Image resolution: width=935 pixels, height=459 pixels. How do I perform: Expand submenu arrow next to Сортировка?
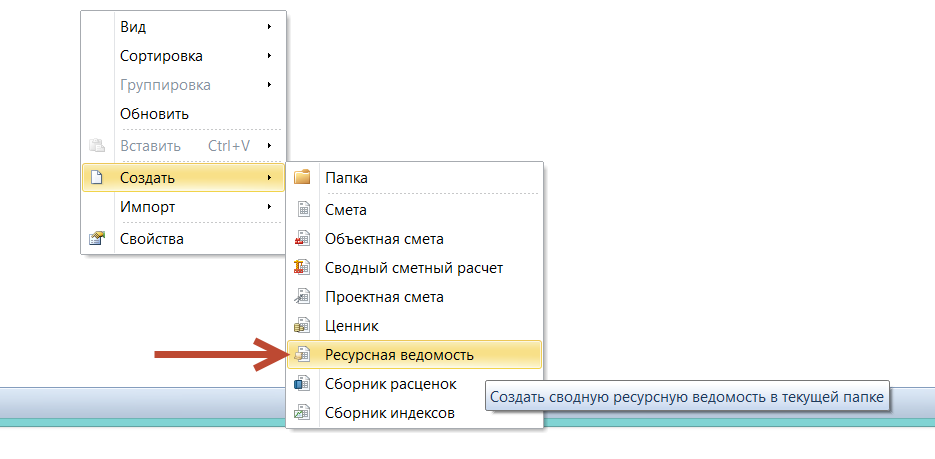pos(270,56)
